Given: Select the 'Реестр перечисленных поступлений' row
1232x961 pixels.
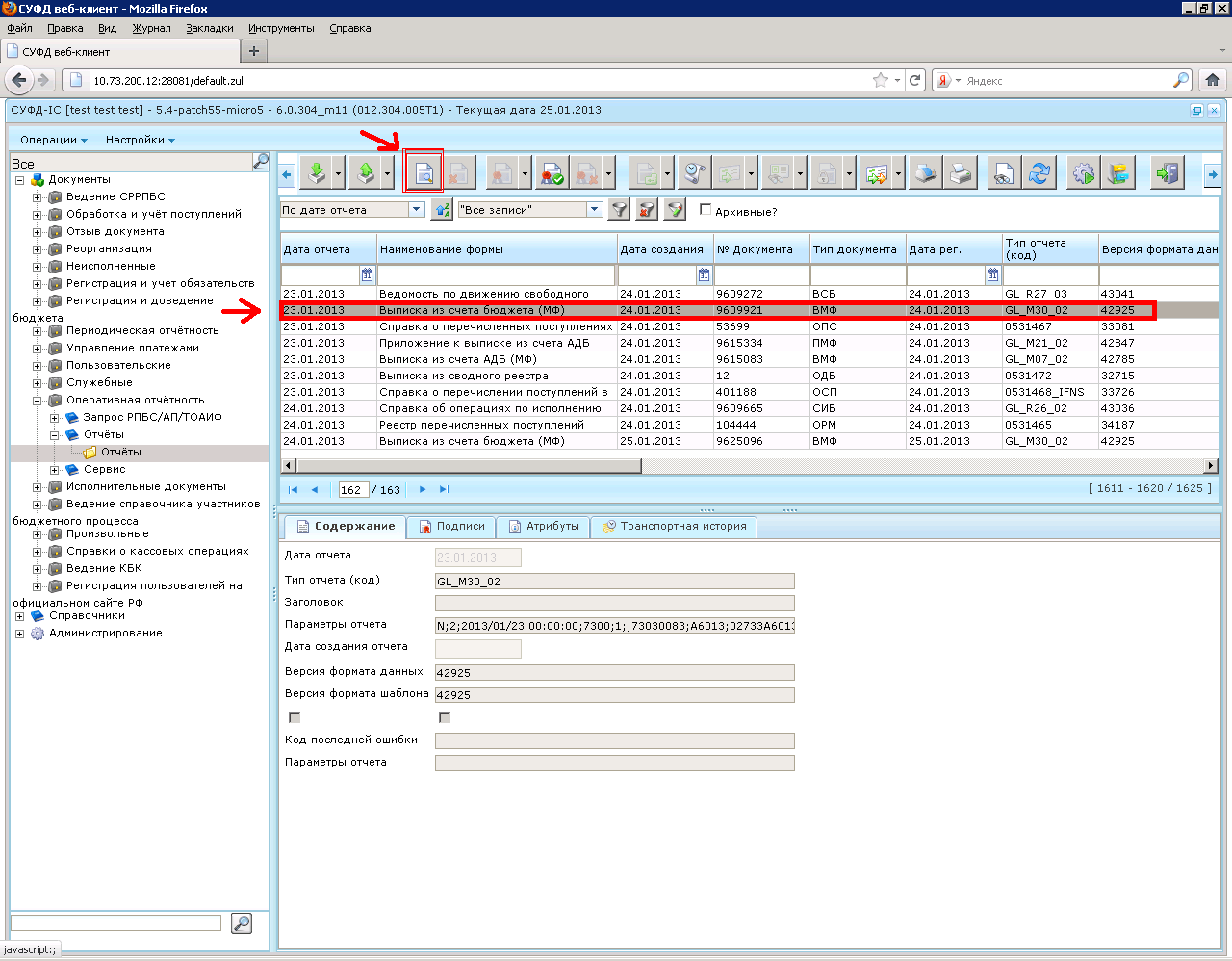Looking at the screenshot, I should click(x=749, y=425).
